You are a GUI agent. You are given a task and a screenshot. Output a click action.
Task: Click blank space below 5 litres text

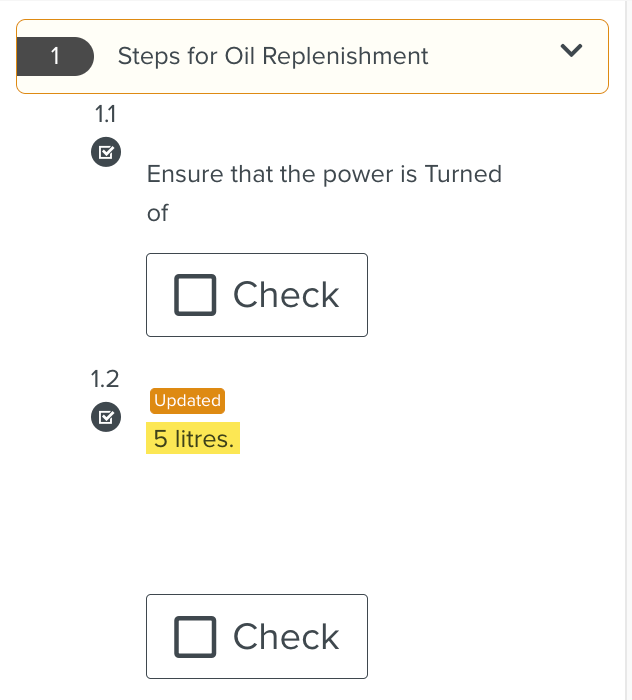point(300,520)
